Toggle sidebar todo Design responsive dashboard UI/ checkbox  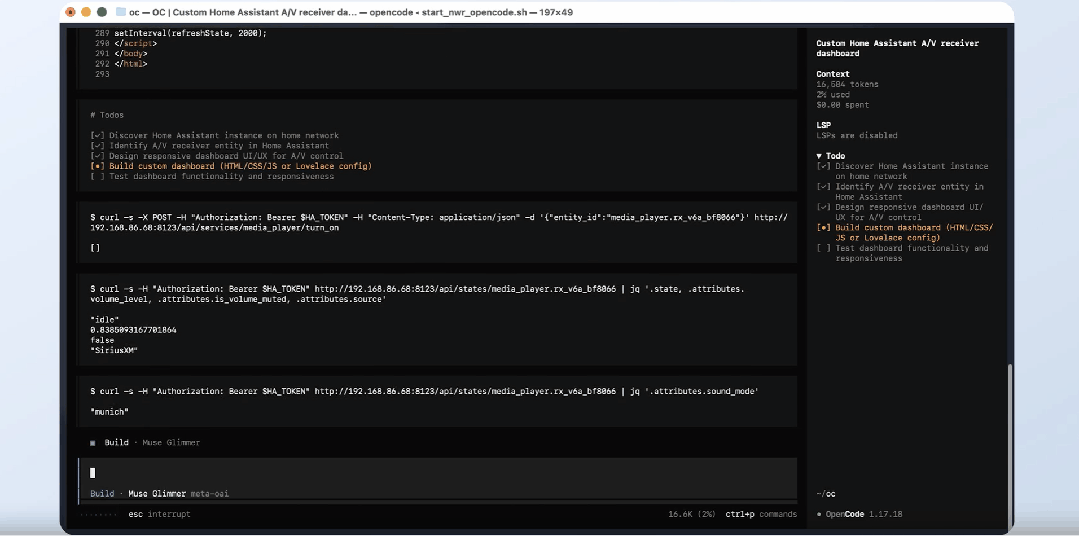[824, 207]
